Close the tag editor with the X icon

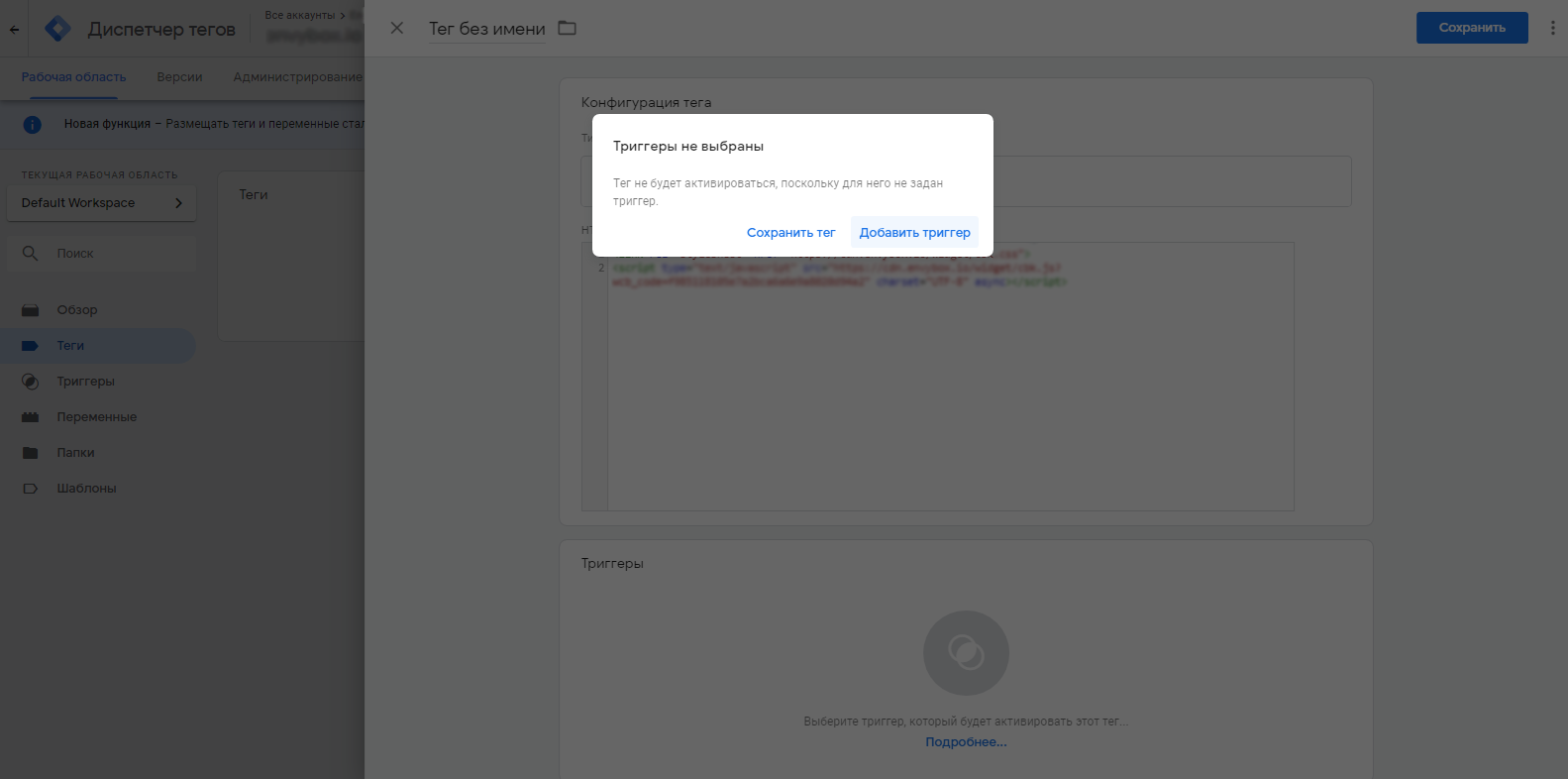(x=397, y=28)
